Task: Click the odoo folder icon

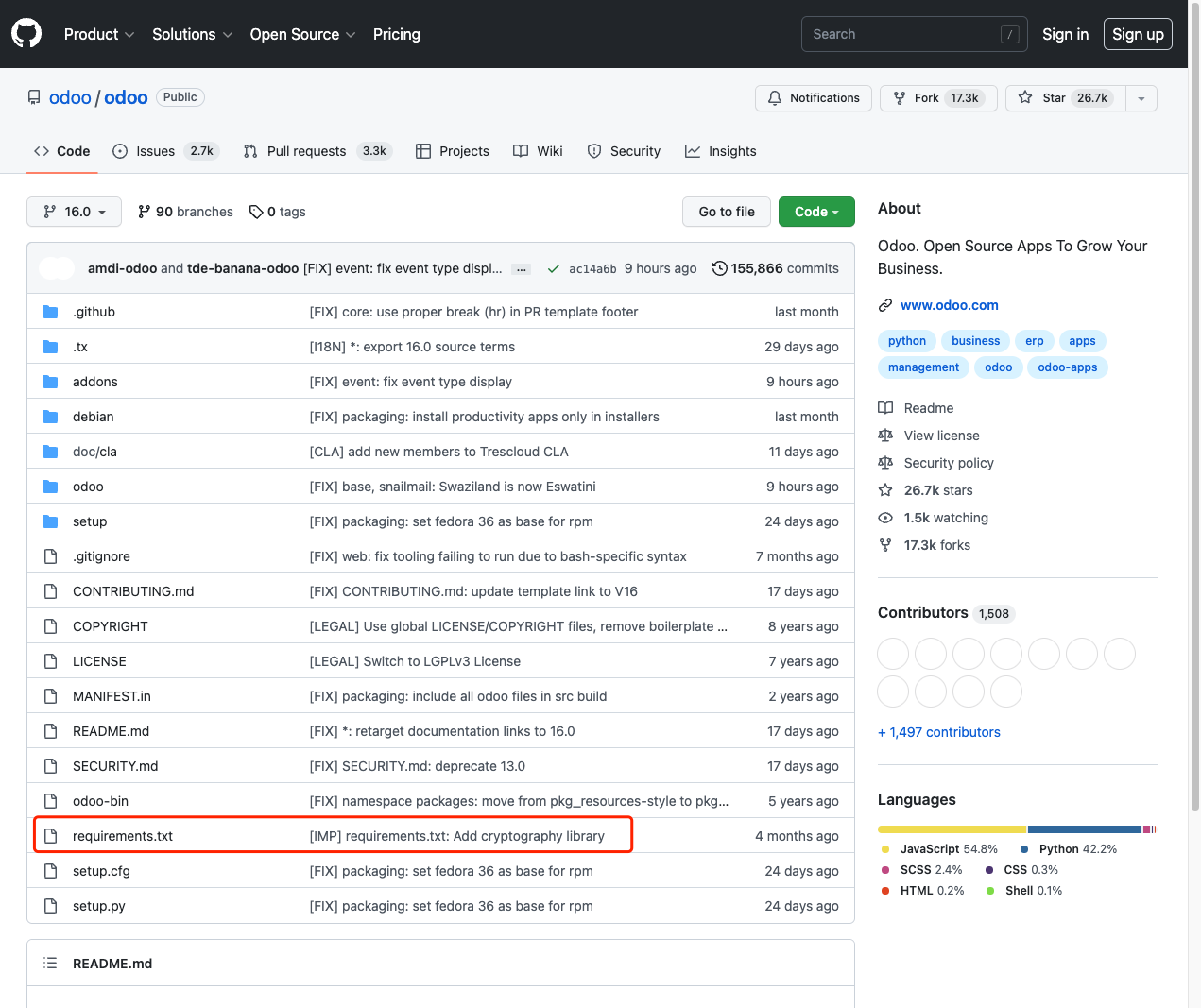Action: tap(50, 487)
